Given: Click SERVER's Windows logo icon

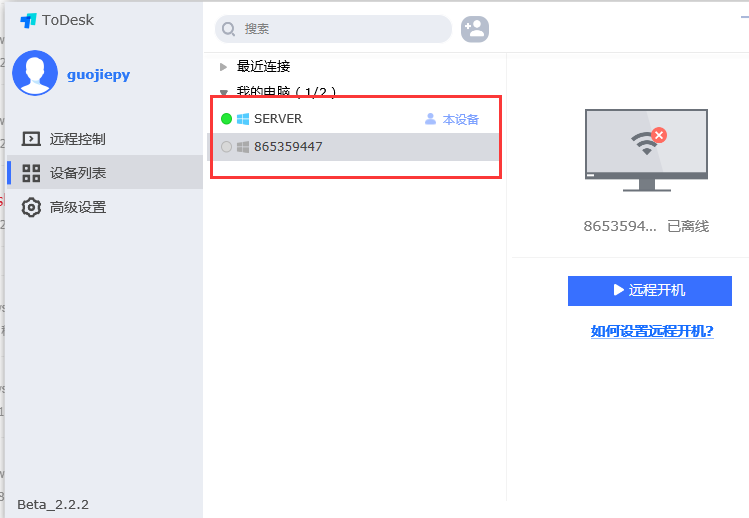Looking at the screenshot, I should (243, 119).
